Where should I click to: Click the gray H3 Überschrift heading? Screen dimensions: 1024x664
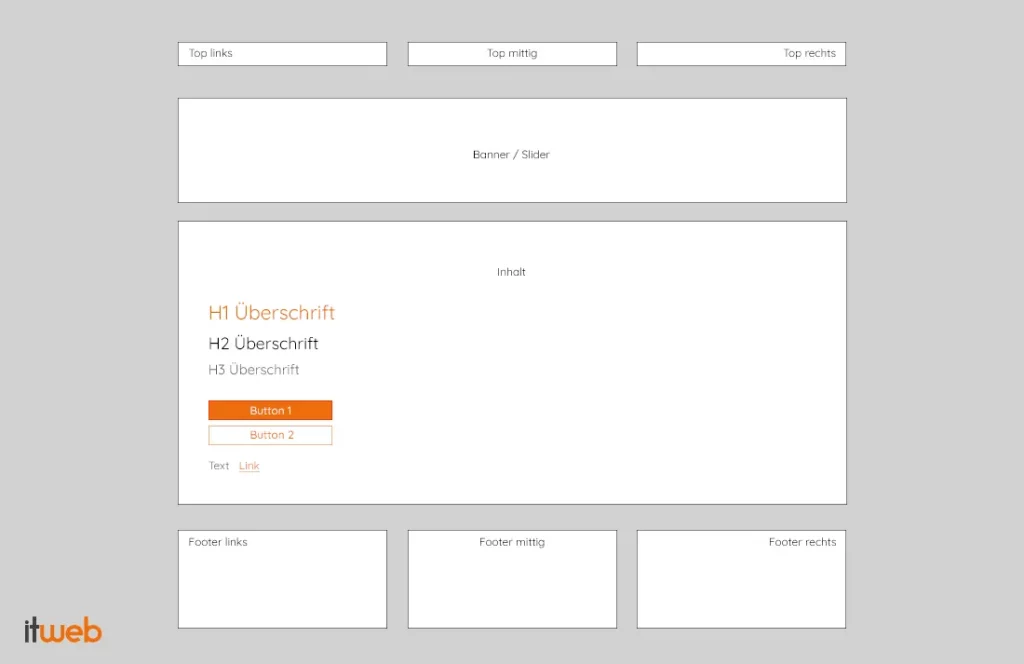click(253, 370)
